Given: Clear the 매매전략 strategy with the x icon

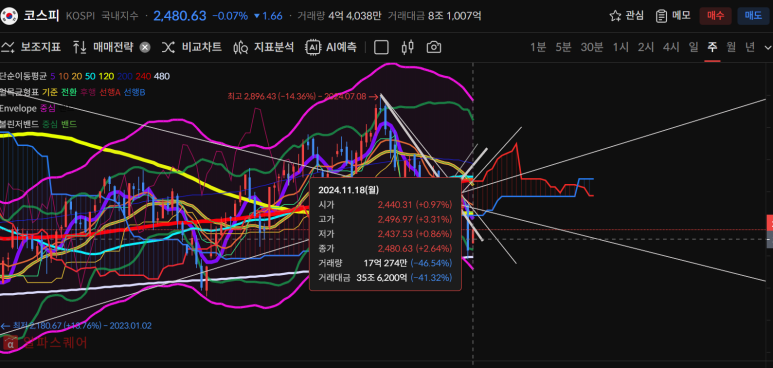Looking at the screenshot, I should click(144, 47).
